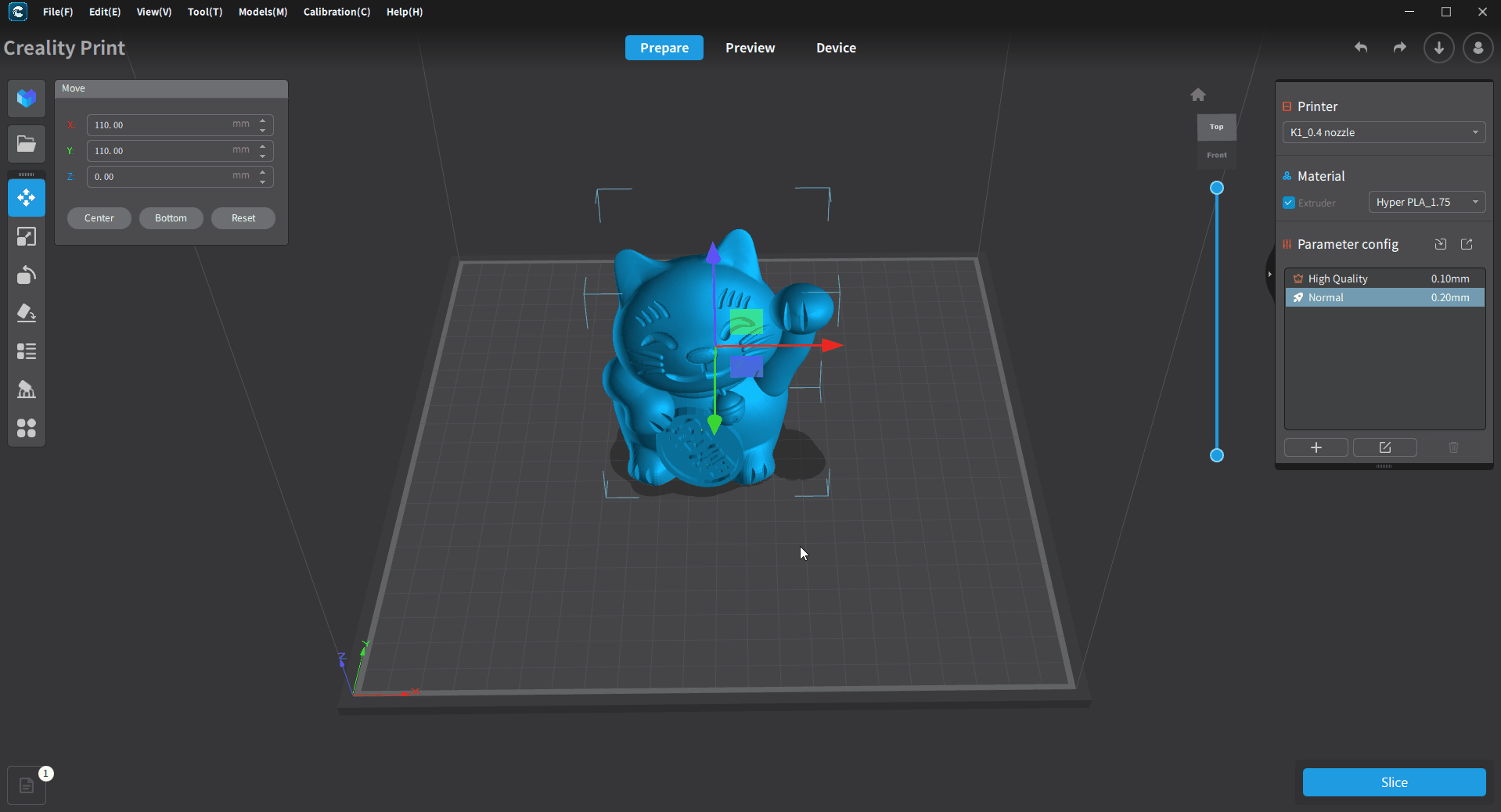Undo the last action

coord(1360,48)
